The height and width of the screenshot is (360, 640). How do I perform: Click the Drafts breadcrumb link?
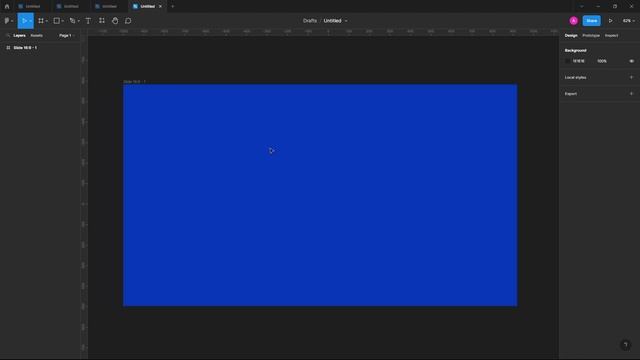(310, 21)
